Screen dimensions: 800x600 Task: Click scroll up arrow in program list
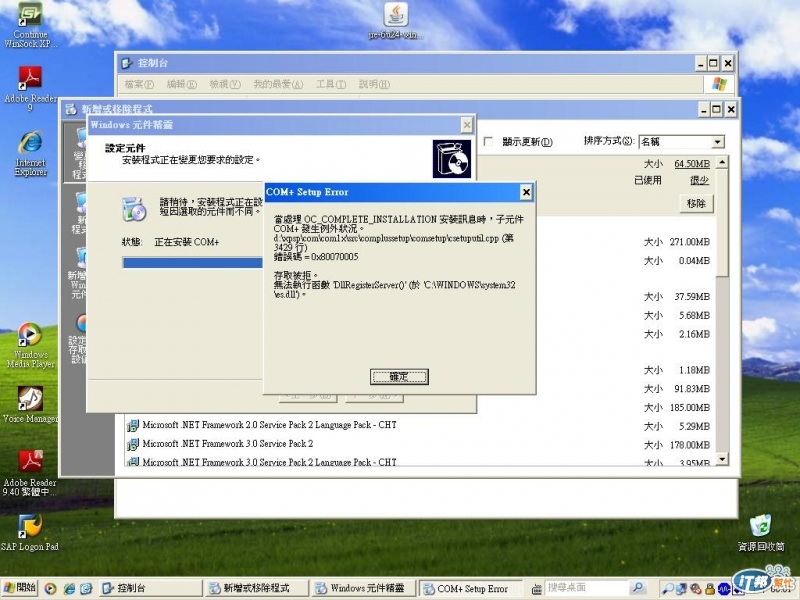coord(722,162)
